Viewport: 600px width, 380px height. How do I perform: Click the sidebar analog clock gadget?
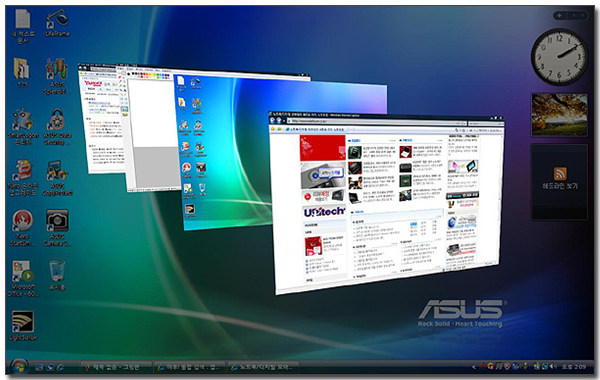coord(559,57)
